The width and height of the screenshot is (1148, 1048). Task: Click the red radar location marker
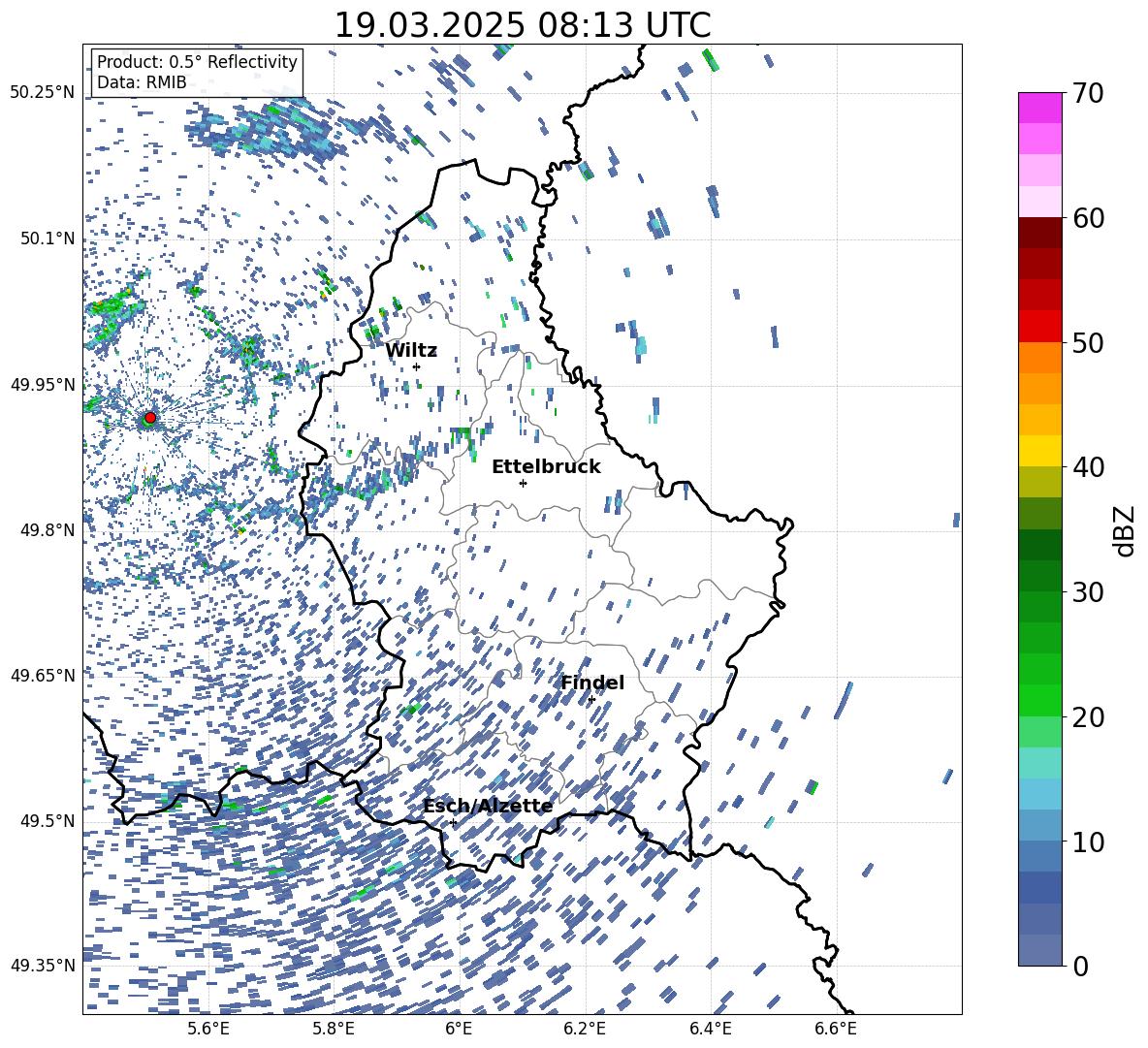pos(150,418)
